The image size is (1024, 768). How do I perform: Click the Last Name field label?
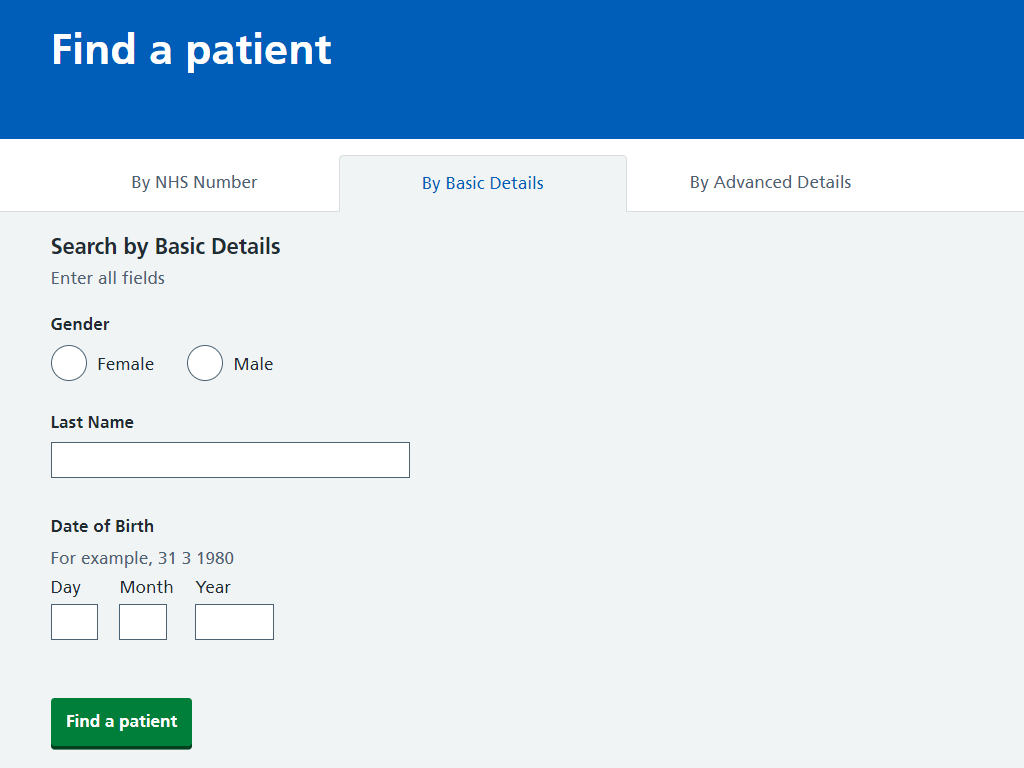(92, 423)
